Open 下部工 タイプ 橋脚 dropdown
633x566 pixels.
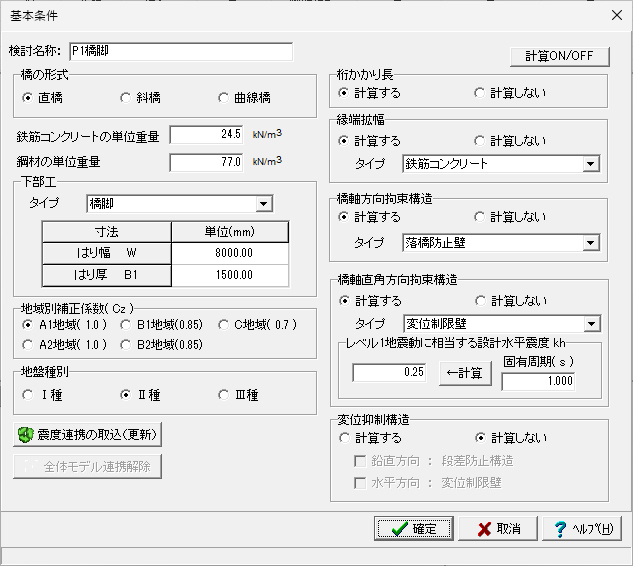click(x=264, y=204)
